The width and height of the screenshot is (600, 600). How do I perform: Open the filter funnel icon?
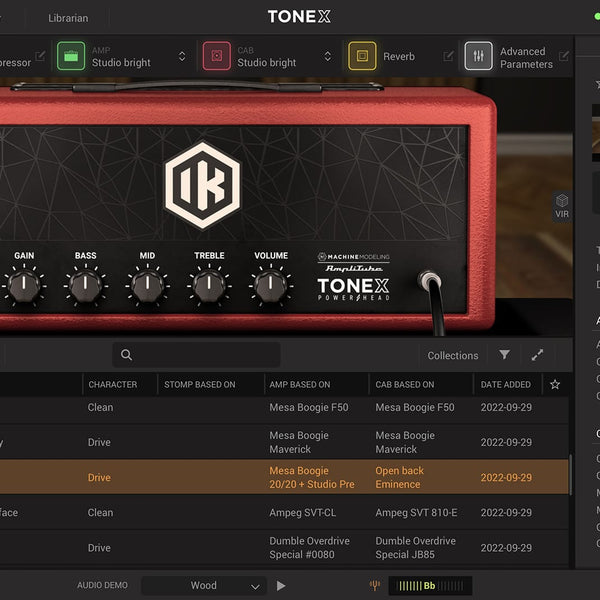(x=505, y=355)
